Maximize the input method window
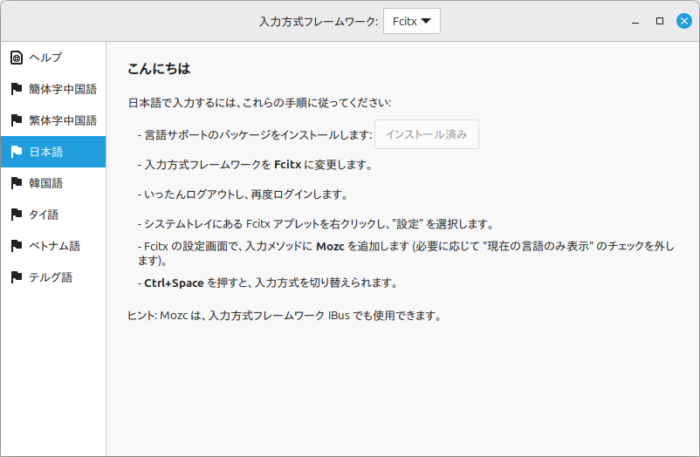This screenshot has width=700, height=457. (x=659, y=21)
